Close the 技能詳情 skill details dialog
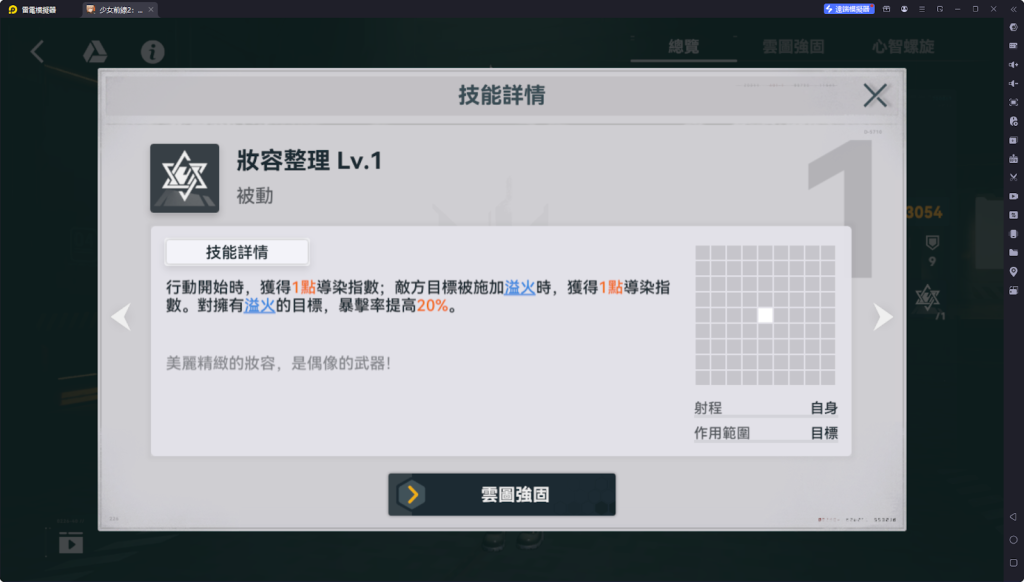The height and width of the screenshot is (582, 1024). (x=875, y=95)
